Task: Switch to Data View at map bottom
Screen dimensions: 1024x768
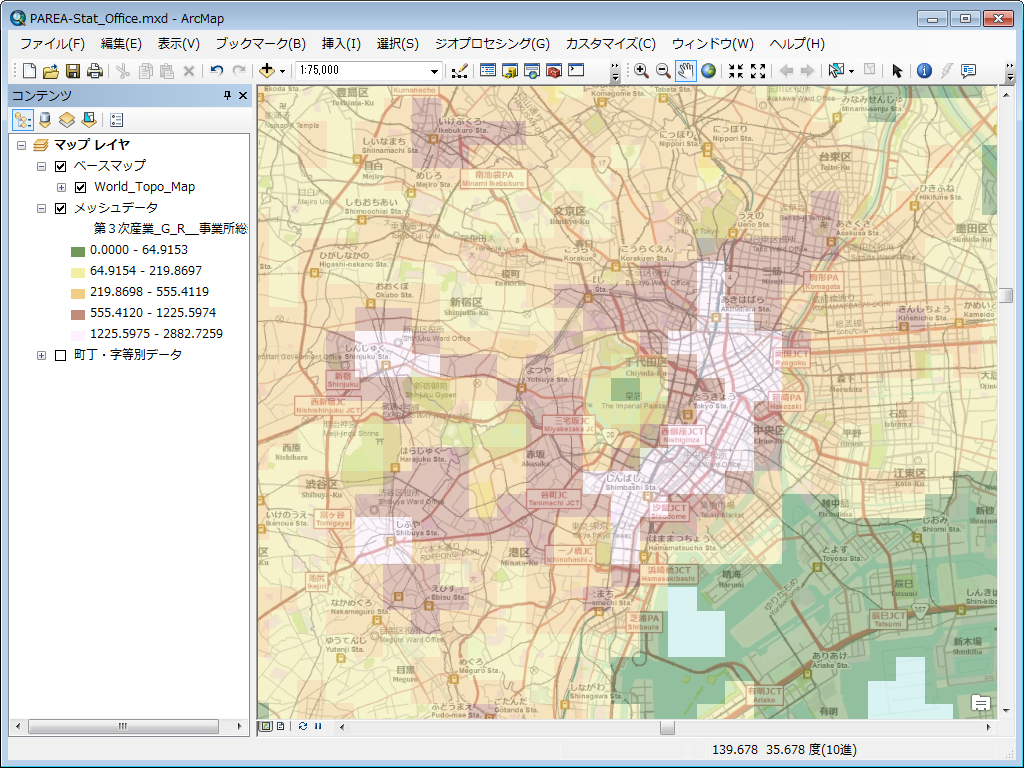Action: click(x=266, y=726)
